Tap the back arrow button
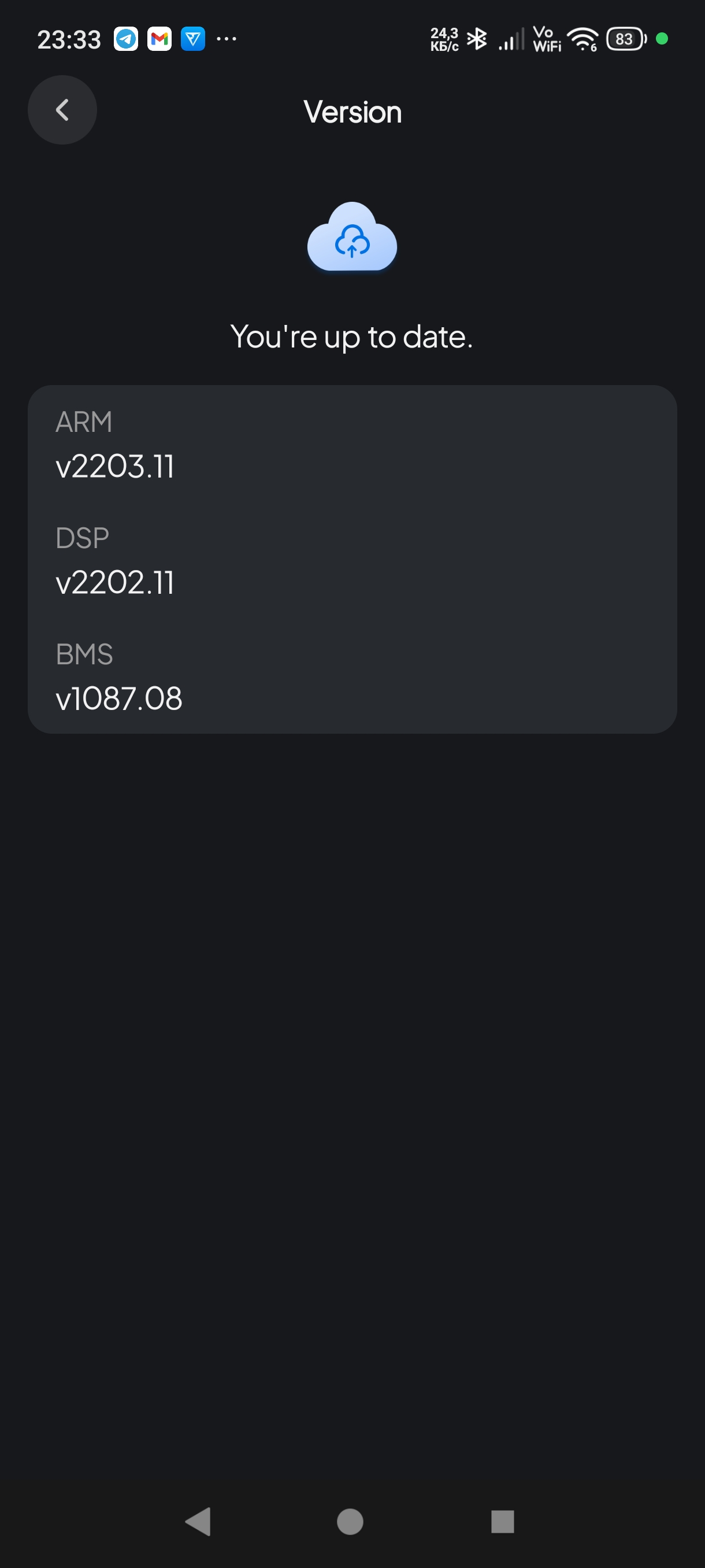 tap(62, 110)
